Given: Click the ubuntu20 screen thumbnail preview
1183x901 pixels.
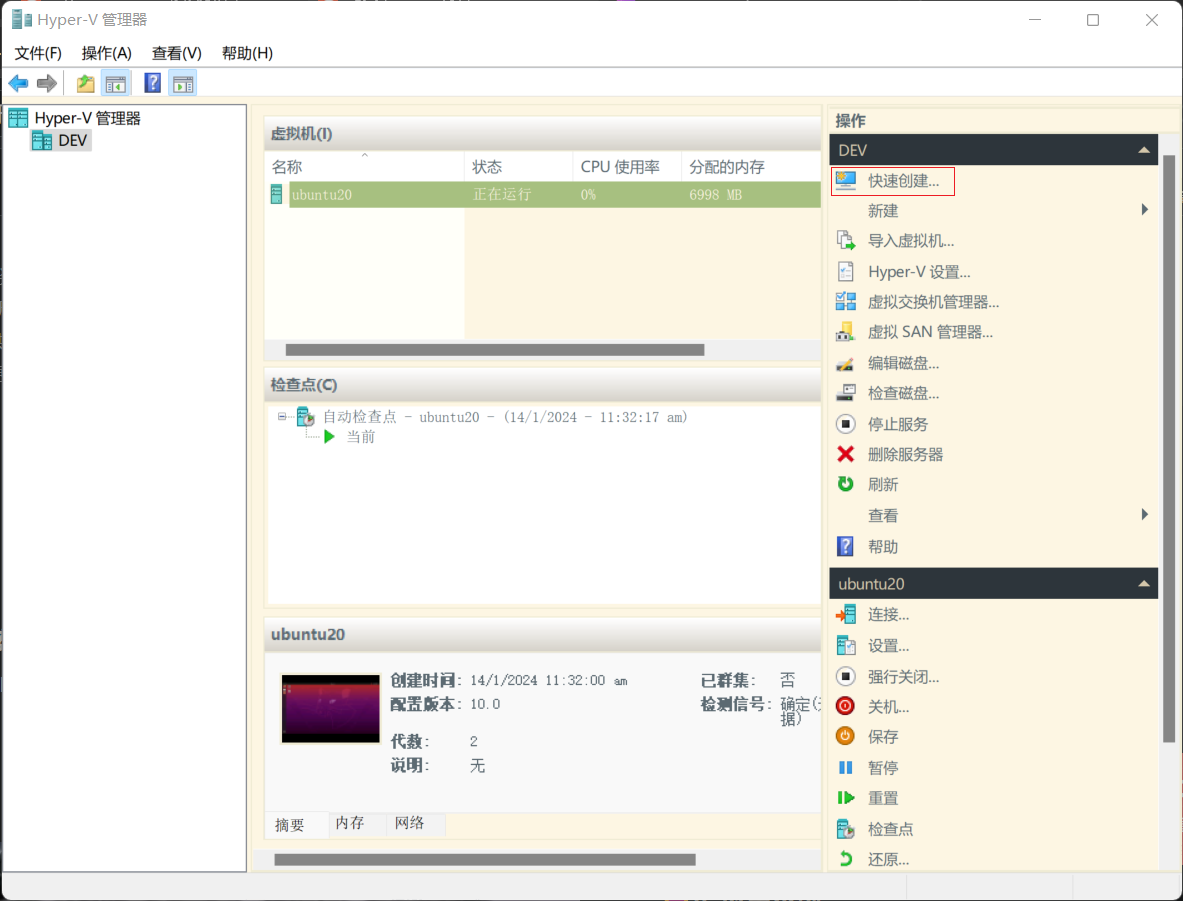Looking at the screenshot, I should 330,709.
